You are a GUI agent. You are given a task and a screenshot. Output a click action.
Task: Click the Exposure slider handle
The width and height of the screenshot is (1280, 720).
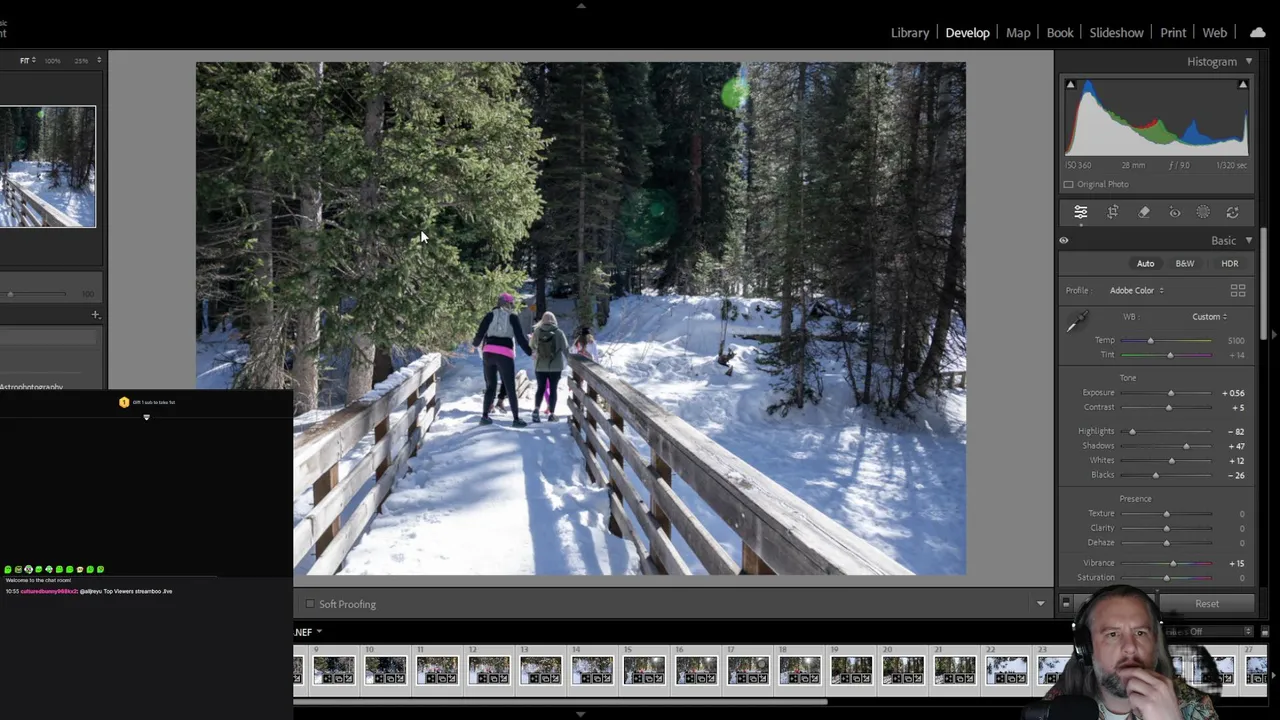click(x=1171, y=393)
